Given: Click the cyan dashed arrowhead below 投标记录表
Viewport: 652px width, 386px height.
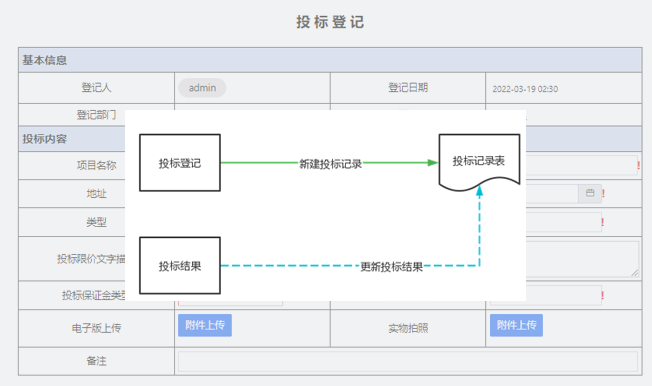Looking at the screenshot, I should click(479, 191).
